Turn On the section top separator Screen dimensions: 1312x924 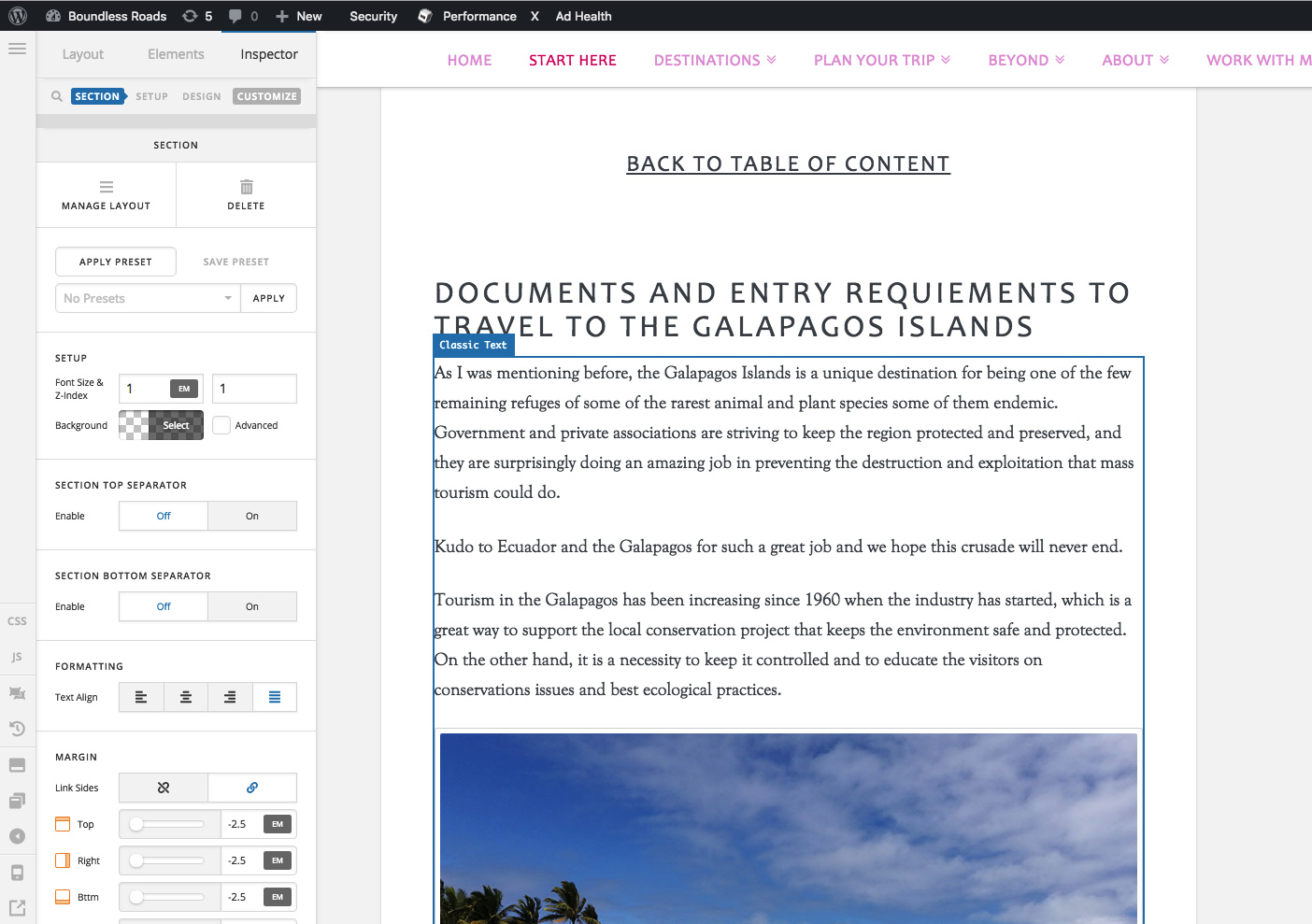point(252,516)
